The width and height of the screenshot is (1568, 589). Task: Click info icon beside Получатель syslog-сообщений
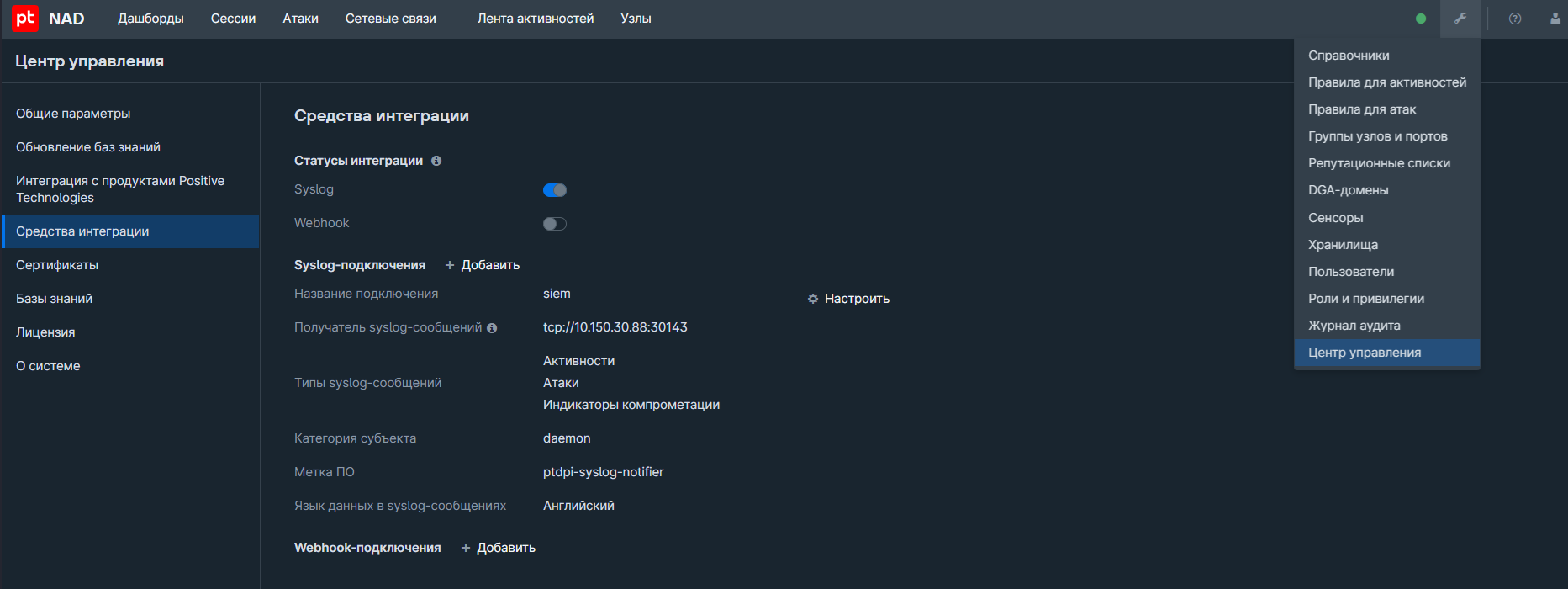click(x=492, y=328)
